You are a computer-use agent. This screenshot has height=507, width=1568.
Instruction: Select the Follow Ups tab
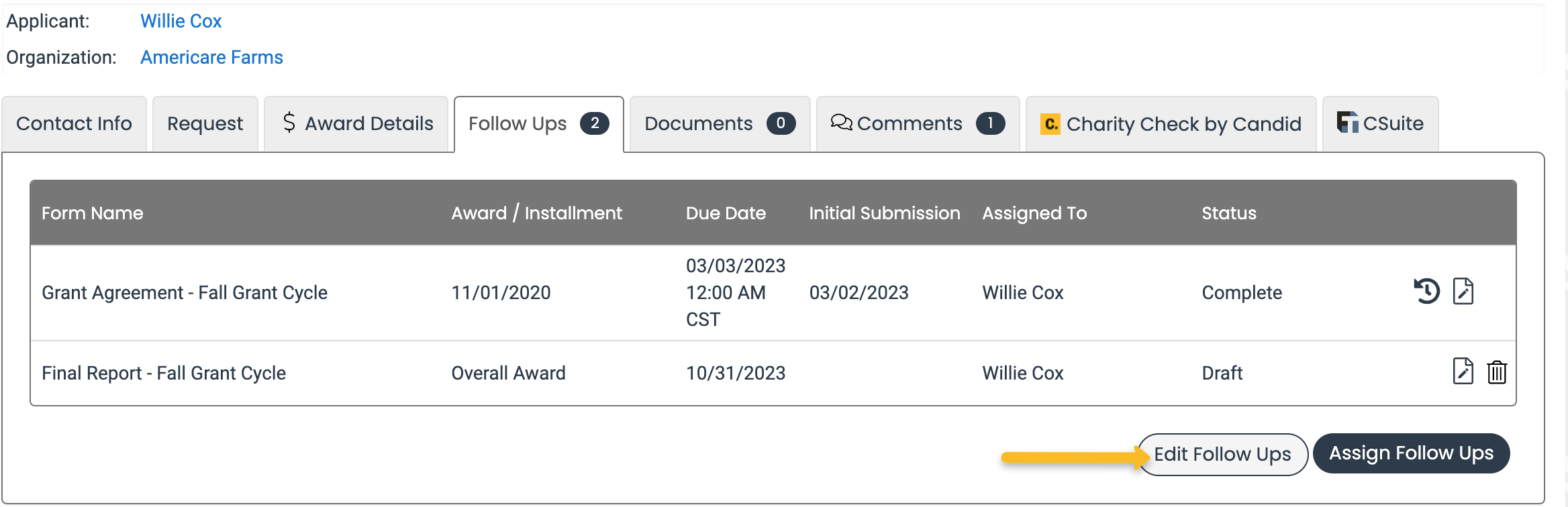539,124
